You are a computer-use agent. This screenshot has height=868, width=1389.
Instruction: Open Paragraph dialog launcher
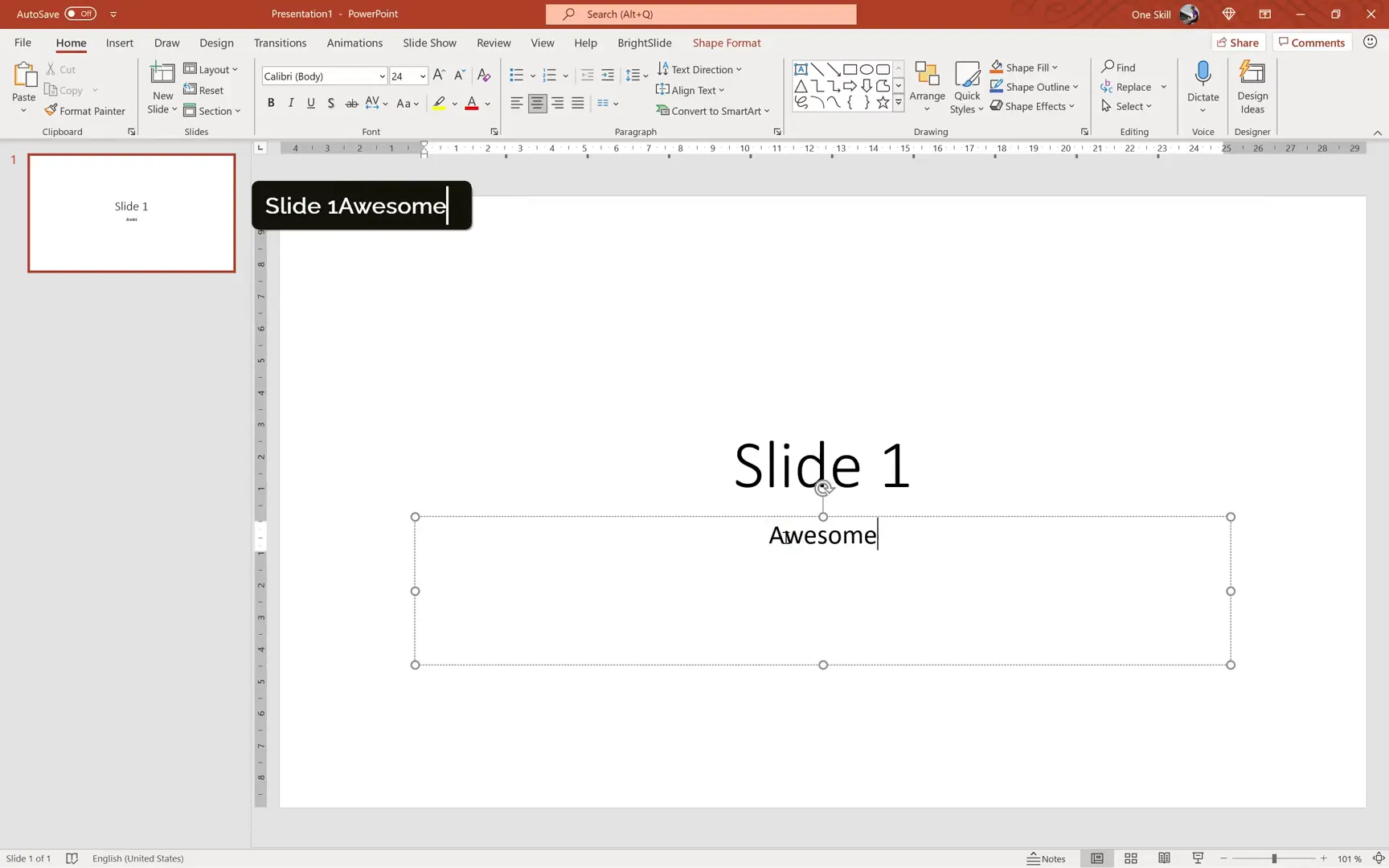pos(777,132)
